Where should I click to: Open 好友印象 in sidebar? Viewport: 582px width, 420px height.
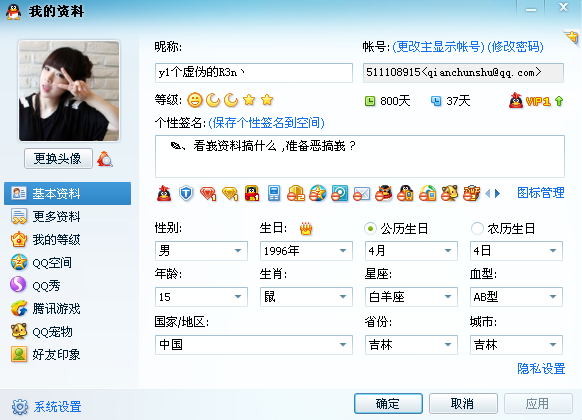[68, 355]
